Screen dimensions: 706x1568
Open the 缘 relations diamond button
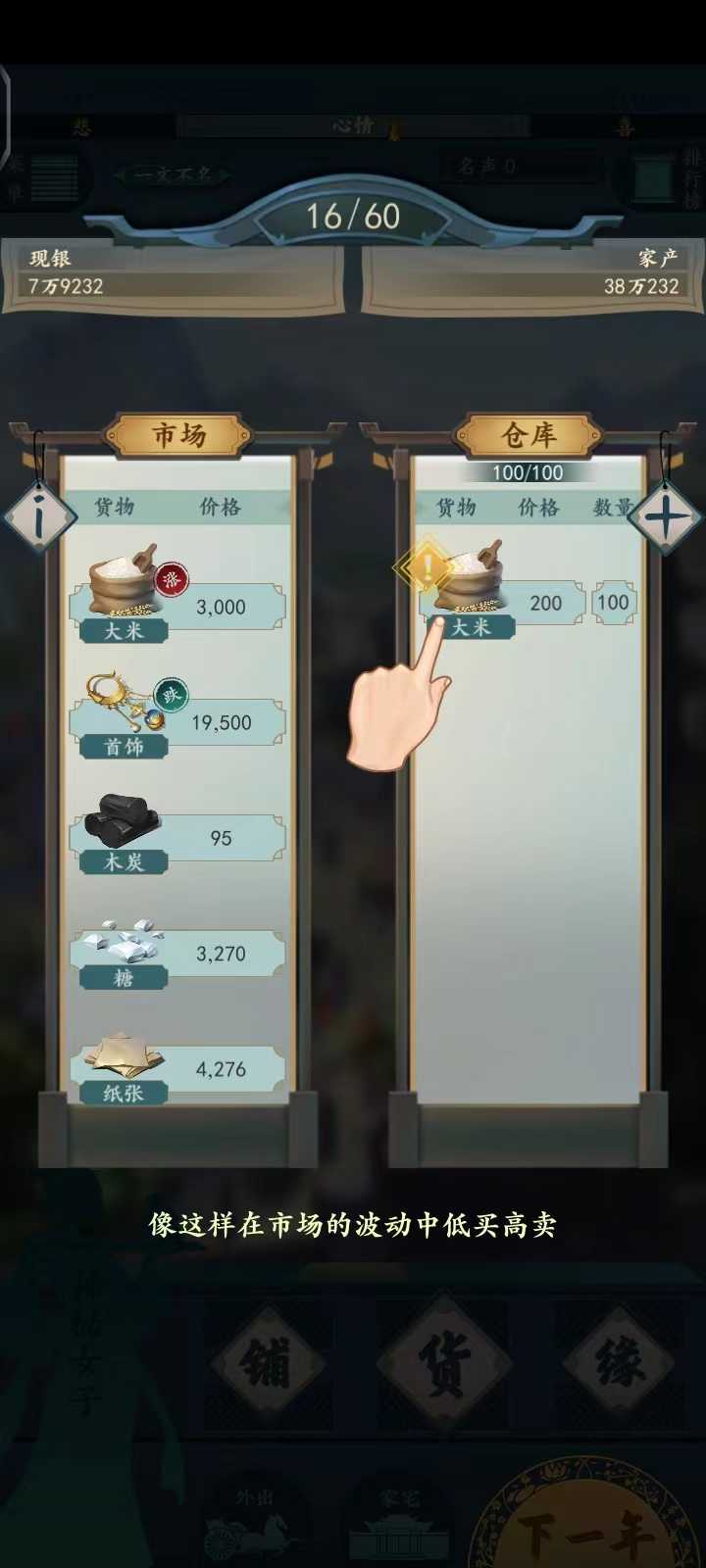(621, 1362)
